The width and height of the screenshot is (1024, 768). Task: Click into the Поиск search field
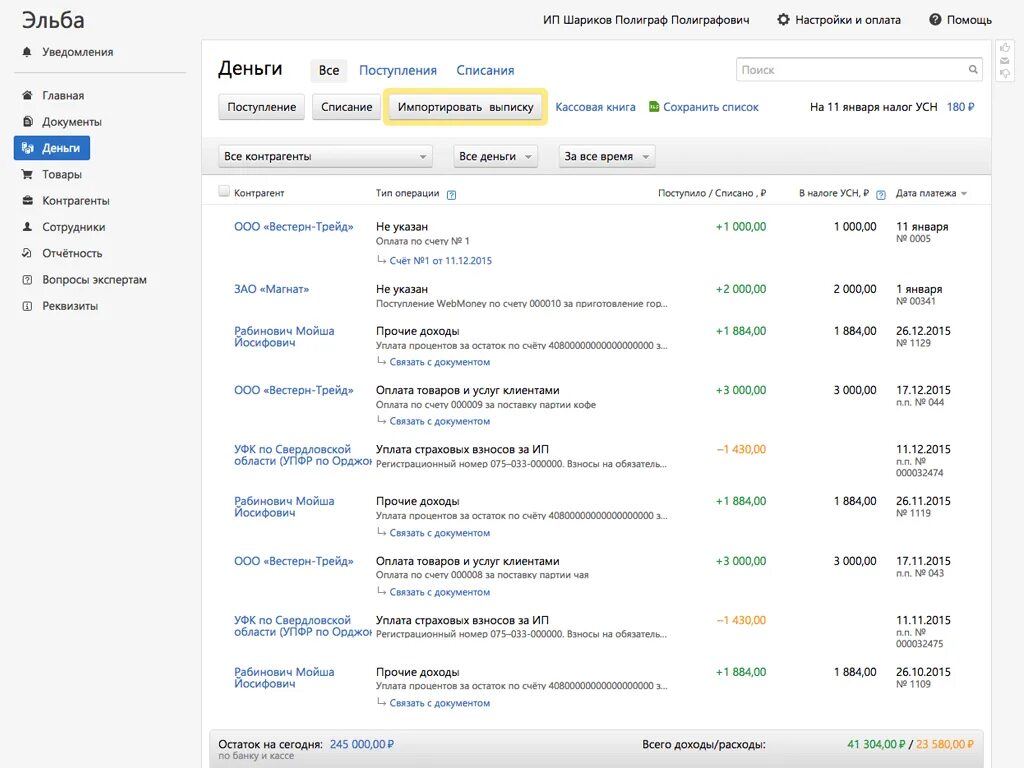pos(850,70)
